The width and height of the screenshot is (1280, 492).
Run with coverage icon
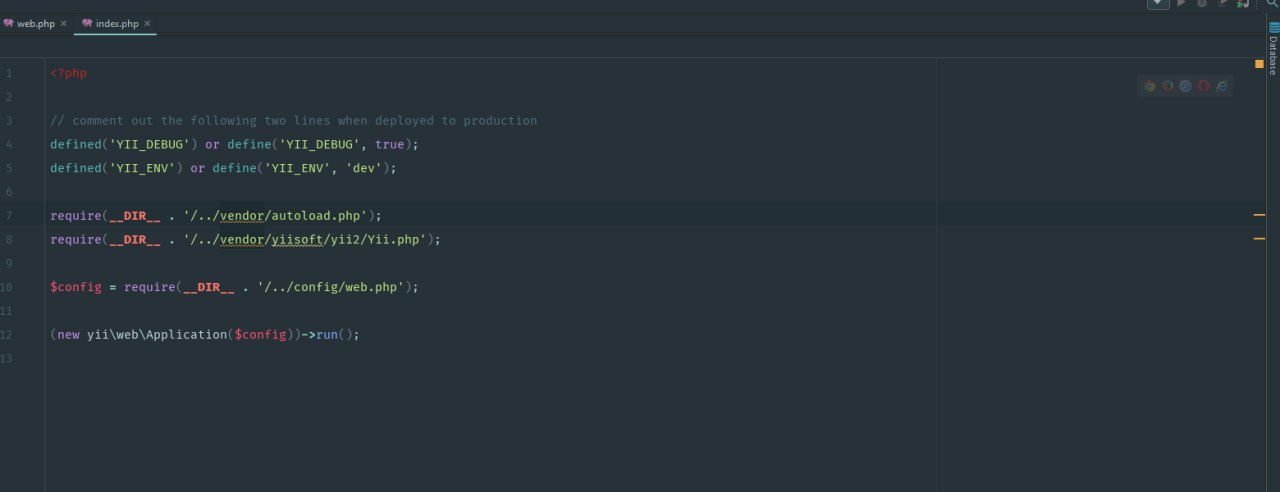(x=1222, y=4)
